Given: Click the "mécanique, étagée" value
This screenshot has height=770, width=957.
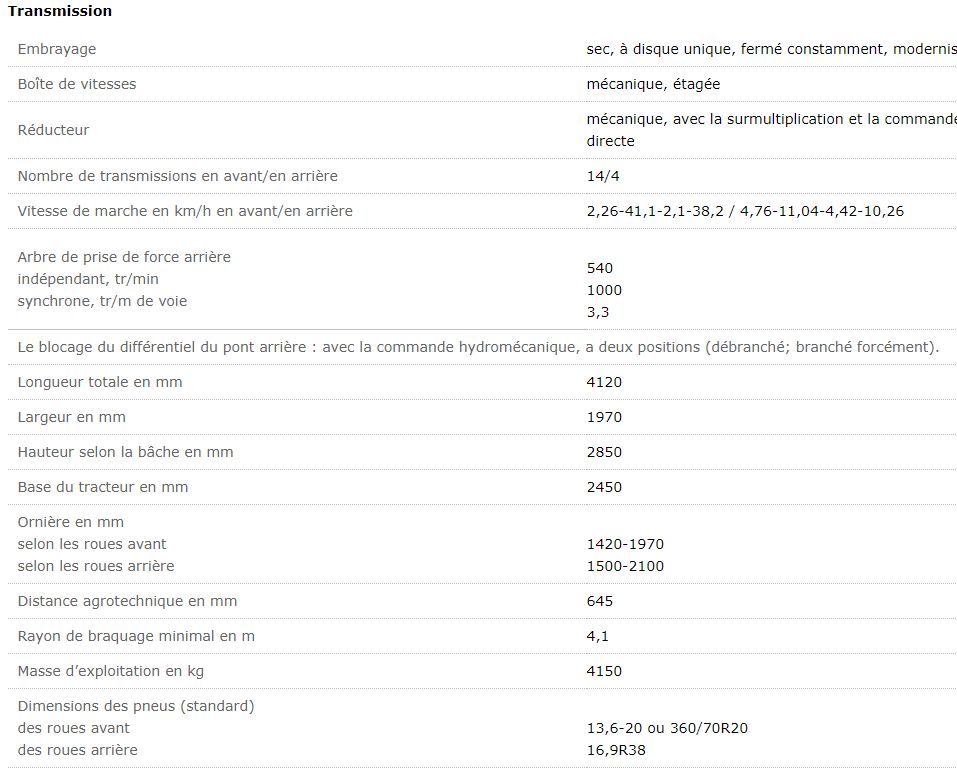Looking at the screenshot, I should (x=653, y=84).
